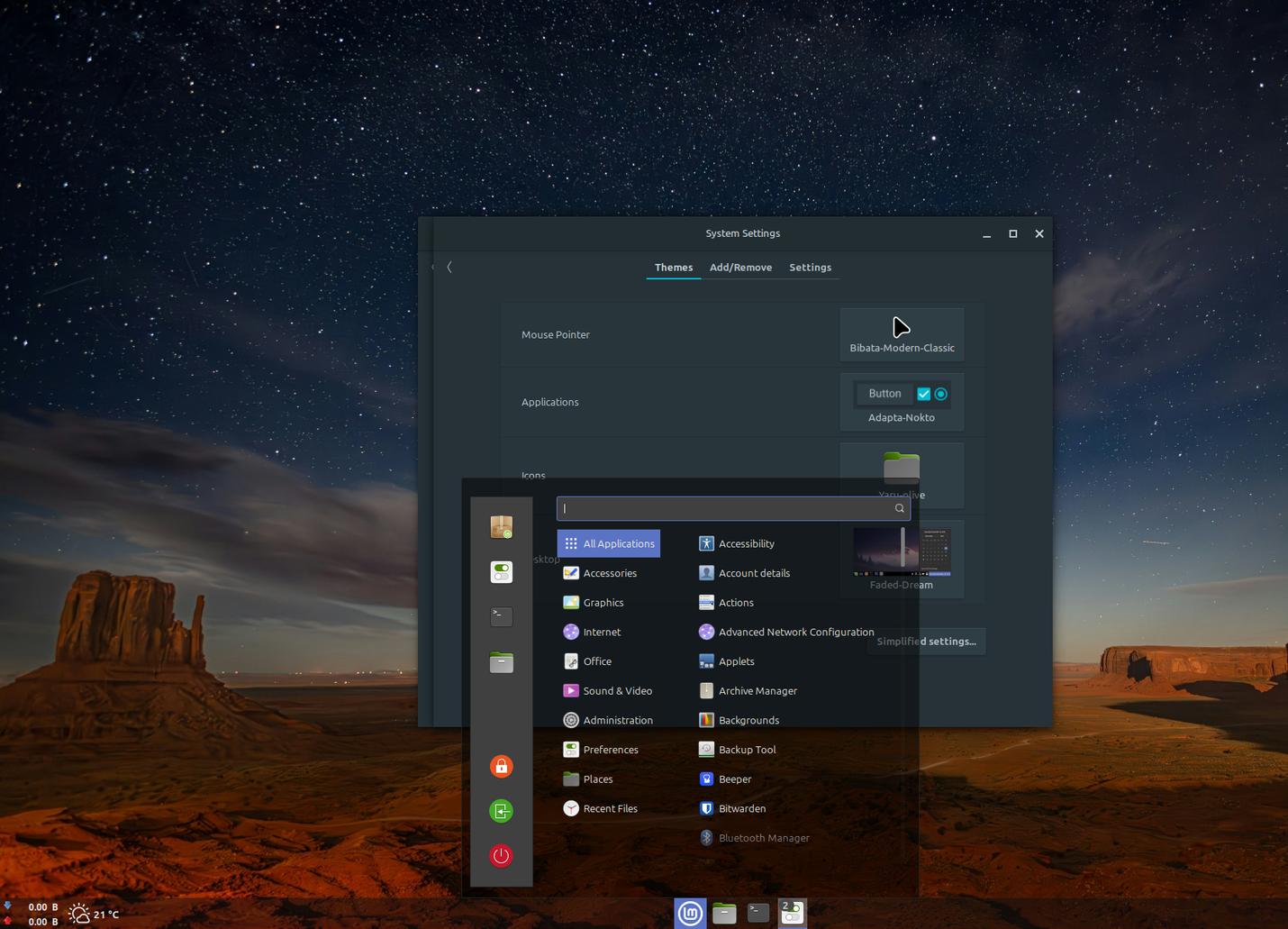This screenshot has height=929, width=1288.
Task: Lock the screen using the padlock icon
Action: point(501,766)
